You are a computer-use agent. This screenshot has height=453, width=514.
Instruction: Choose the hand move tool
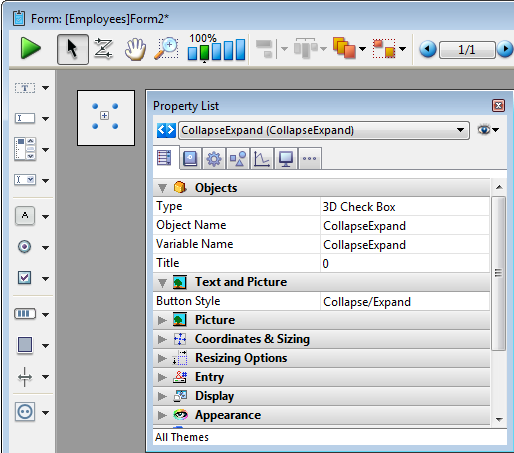coord(135,49)
